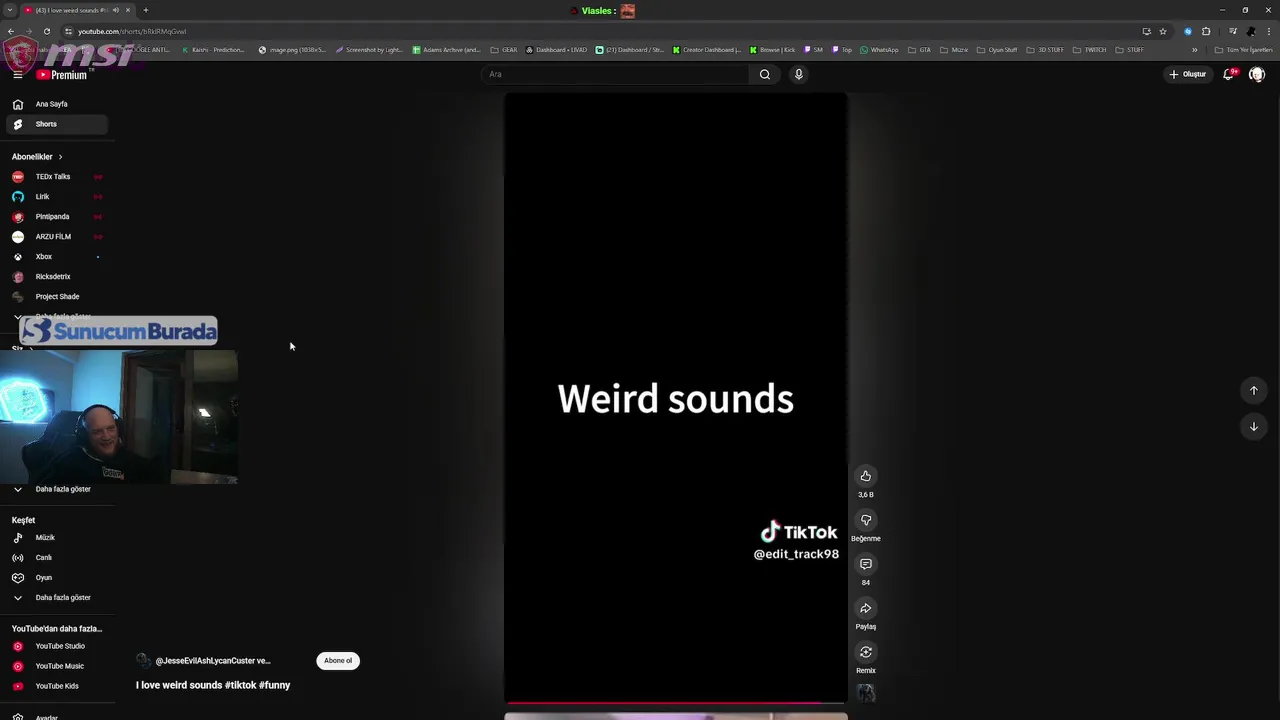Viewport: 1280px width, 720px height.
Task: Like the short with thumbs up
Action: coord(866,476)
